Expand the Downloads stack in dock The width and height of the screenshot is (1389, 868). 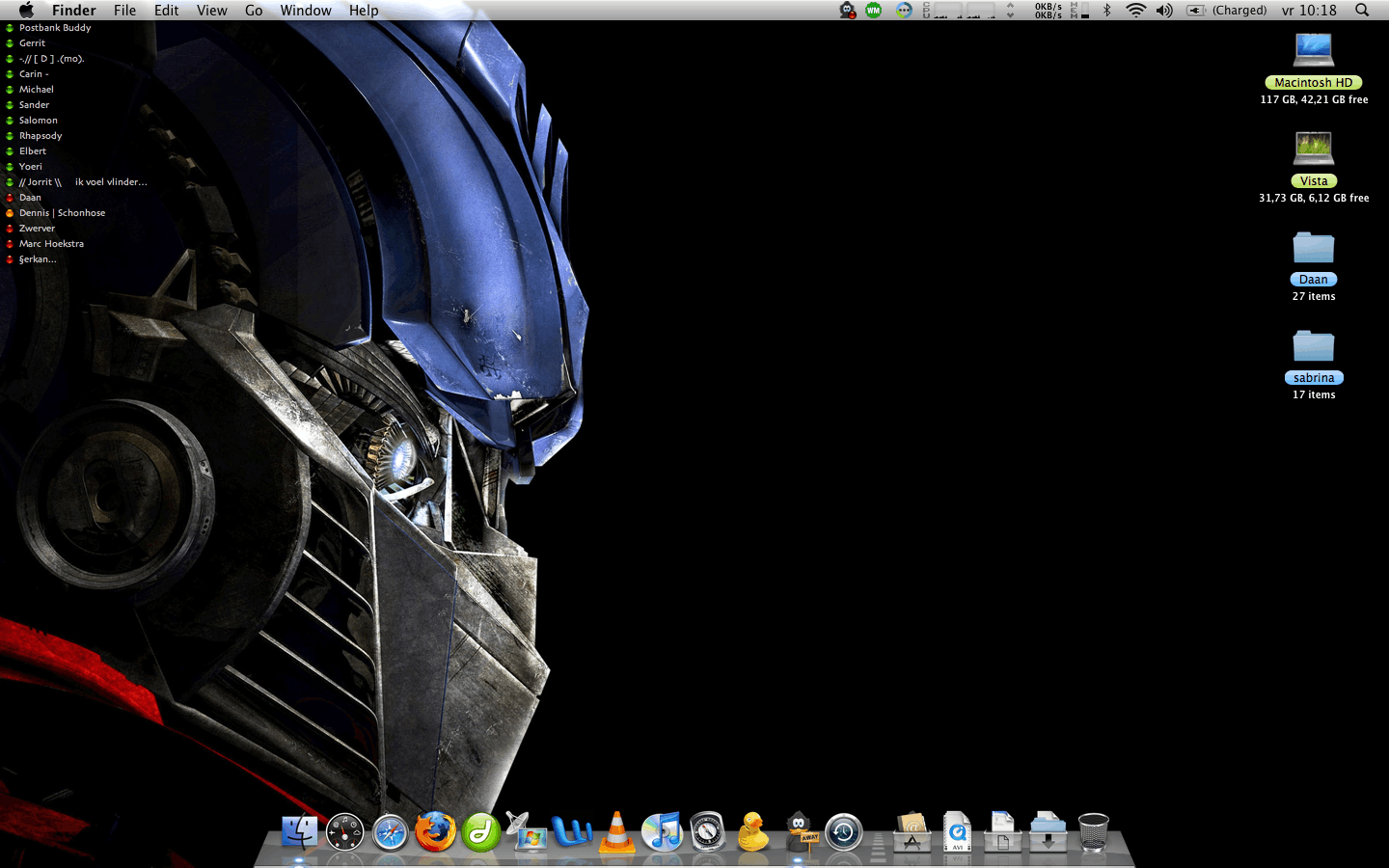point(1048,832)
